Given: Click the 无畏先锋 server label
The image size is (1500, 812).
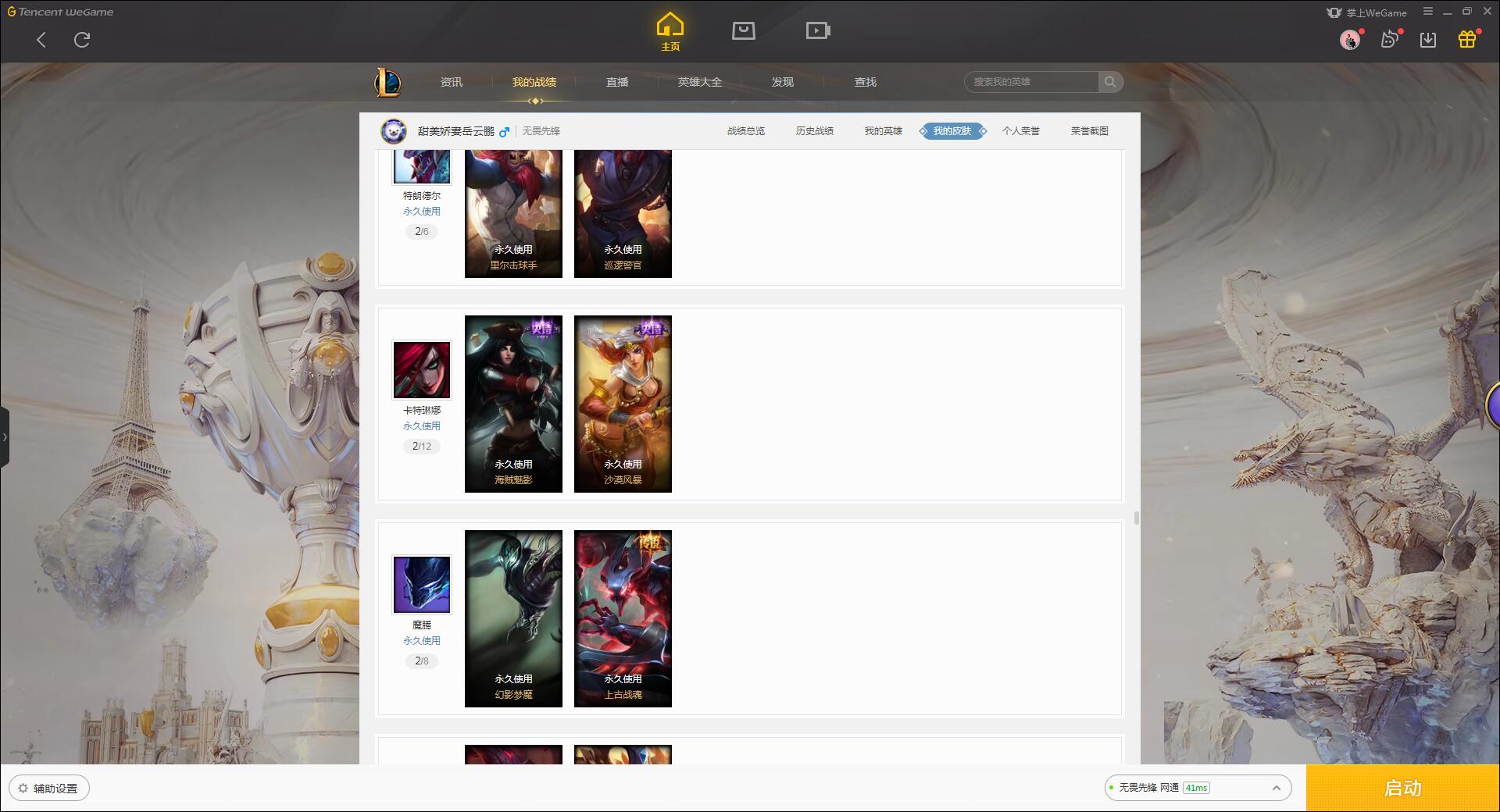Looking at the screenshot, I should [x=541, y=131].
